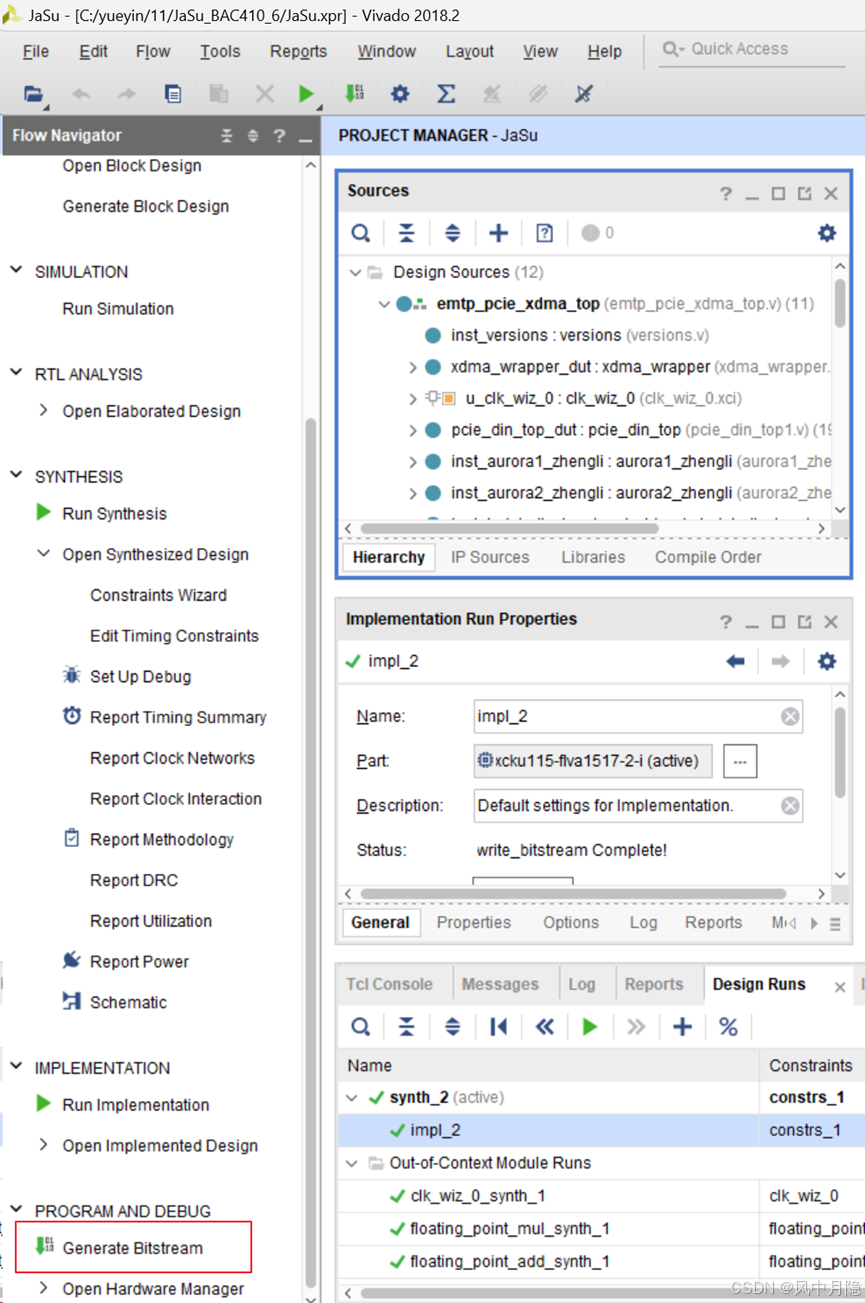Click the percent icon in Design Runs

click(728, 1027)
